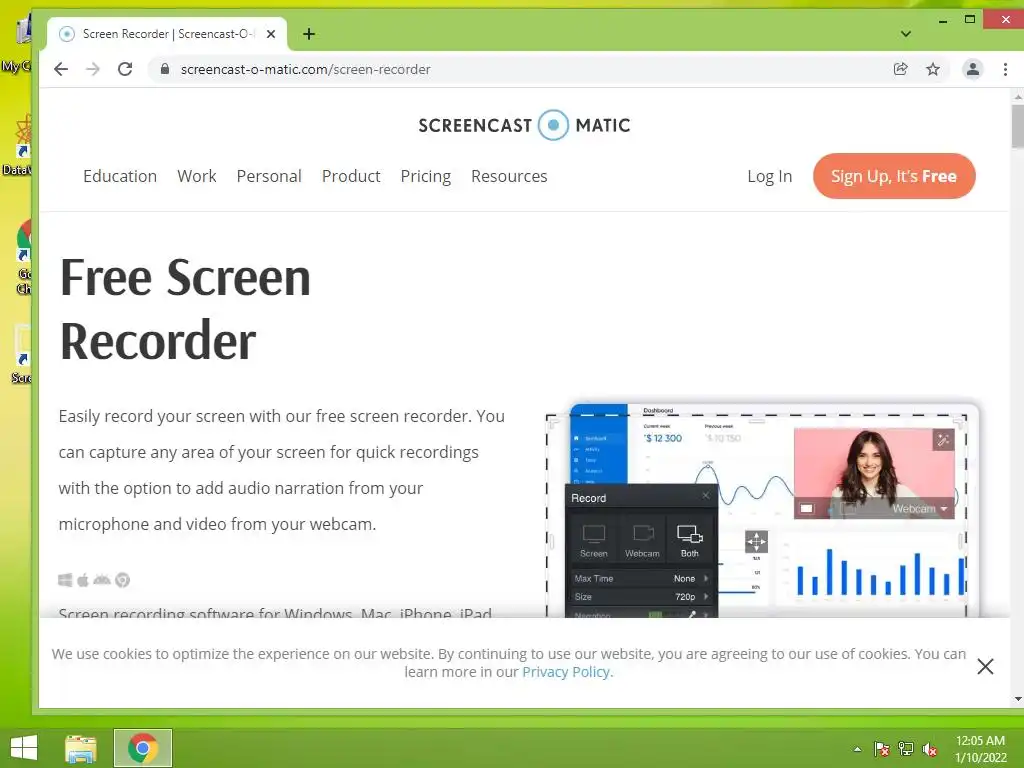Open the Webcam dropdown in preview

tap(920, 509)
